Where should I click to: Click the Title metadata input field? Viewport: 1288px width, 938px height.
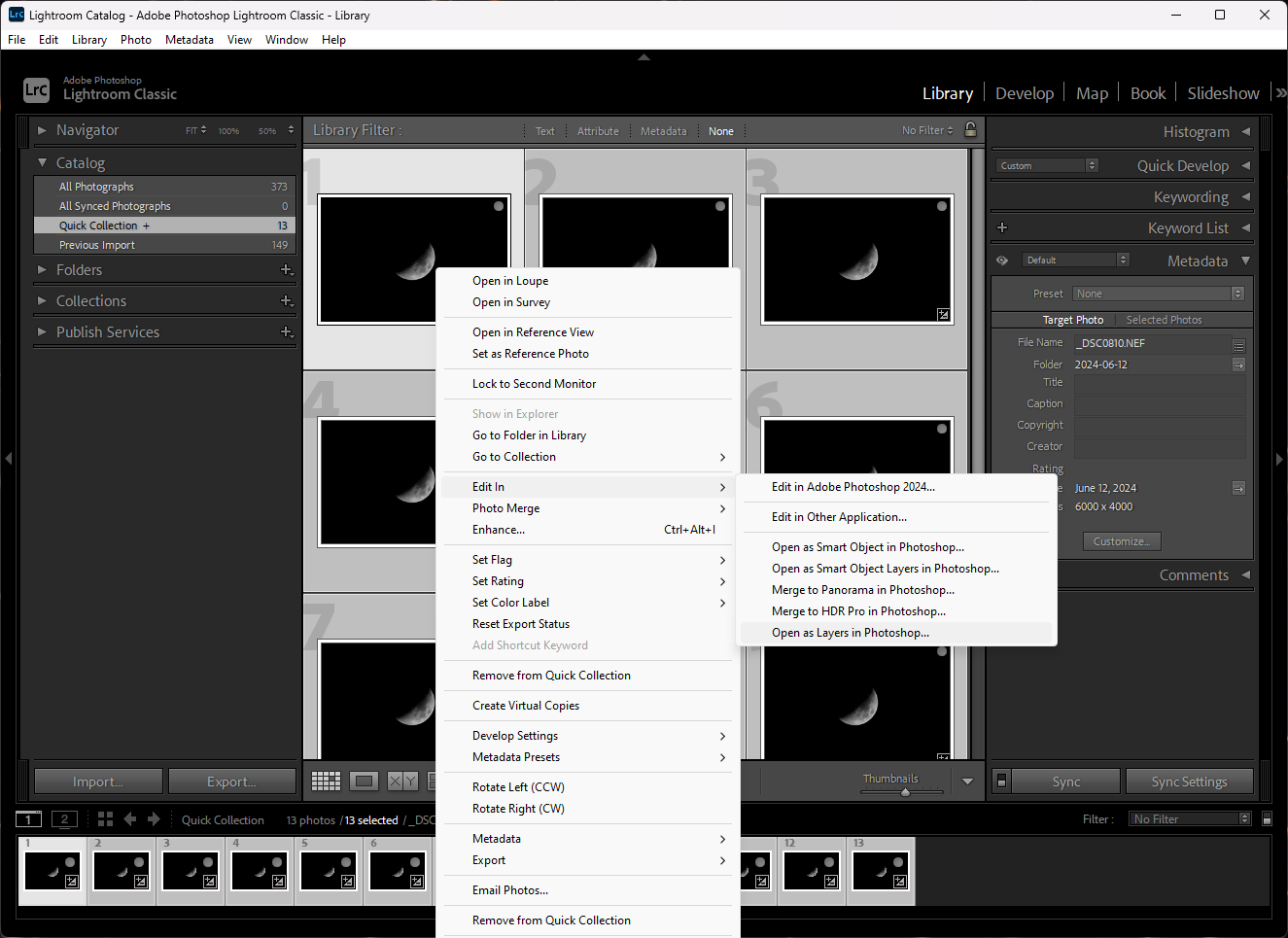1160,383
